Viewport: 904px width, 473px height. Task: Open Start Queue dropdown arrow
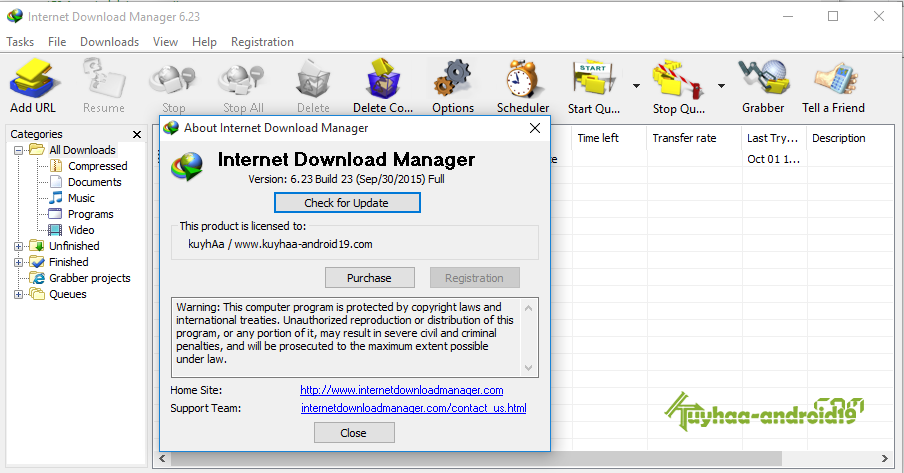click(x=636, y=85)
